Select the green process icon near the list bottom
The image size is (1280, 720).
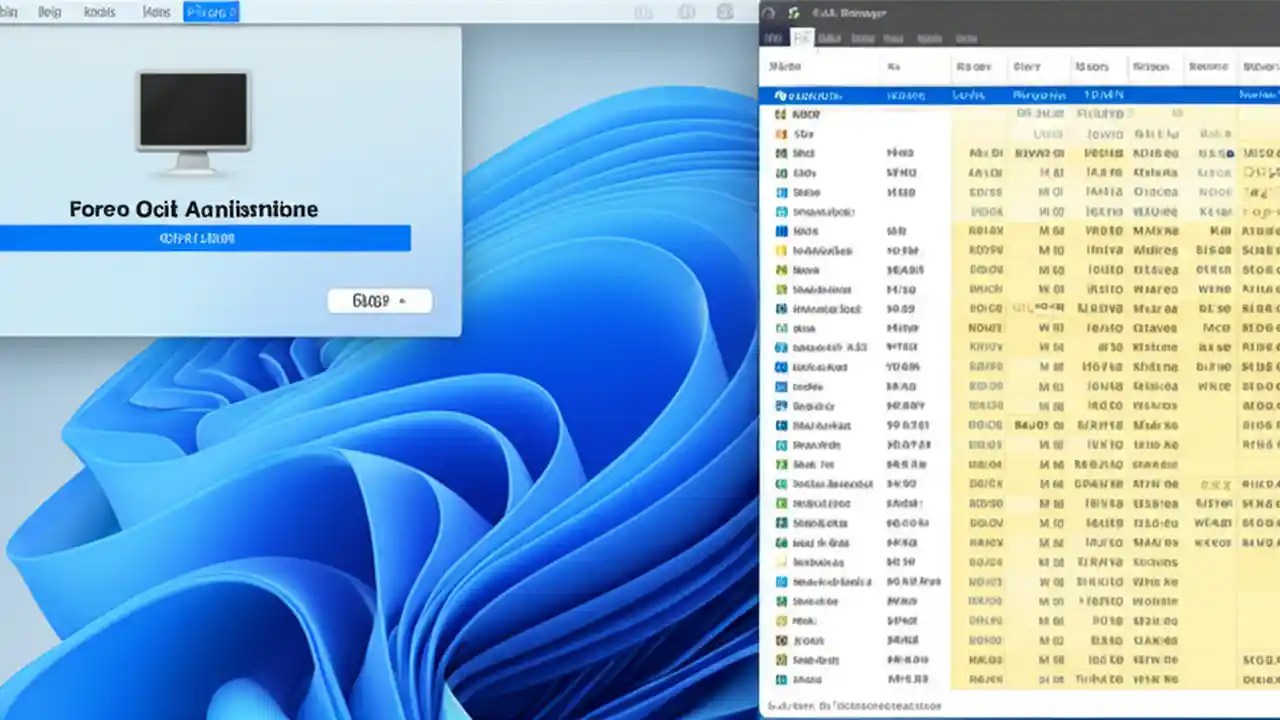[782, 601]
